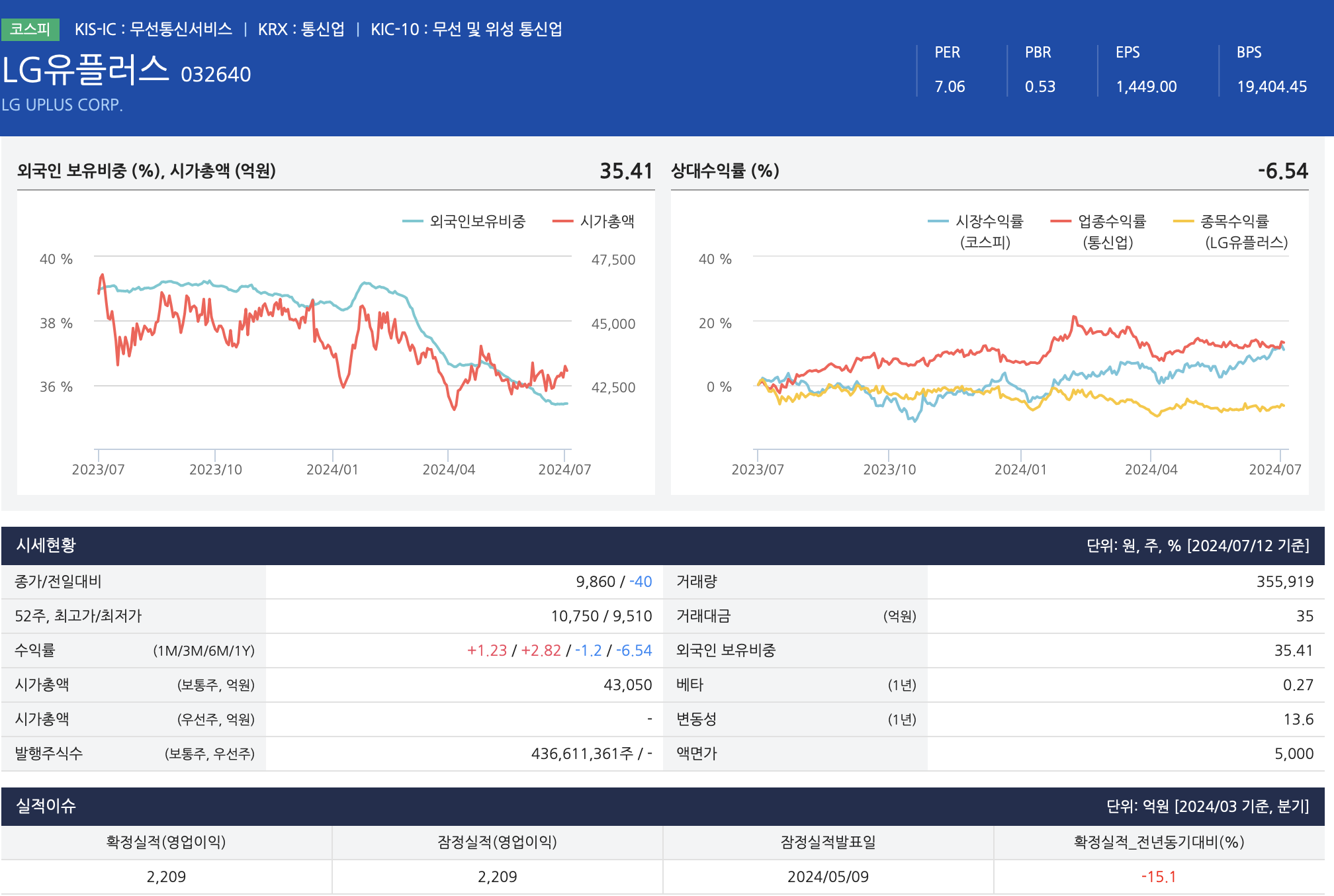1334x896 pixels.
Task: Click the 2024/04 marker on relative return chart
Action: pos(1151,469)
